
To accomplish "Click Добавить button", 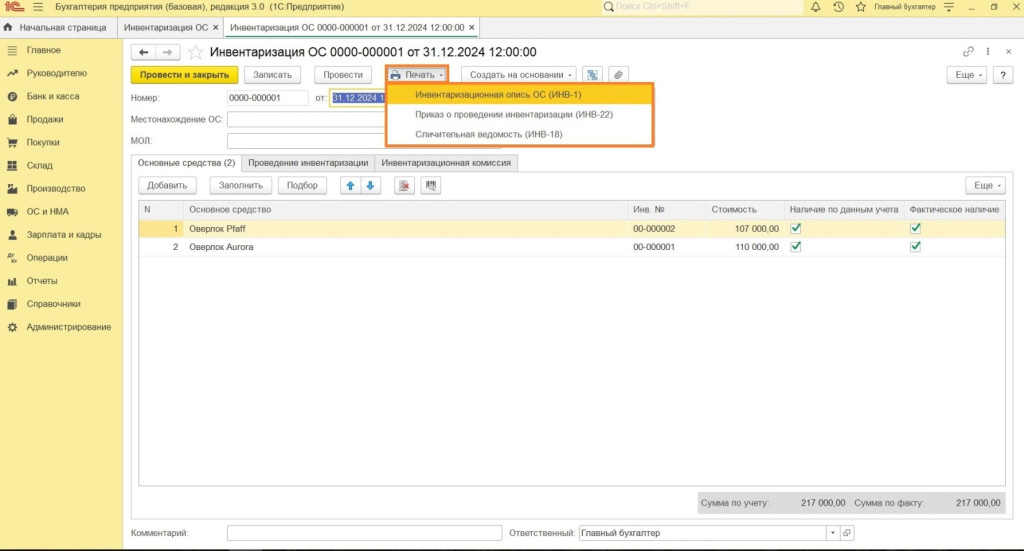I will pyautogui.click(x=167, y=185).
